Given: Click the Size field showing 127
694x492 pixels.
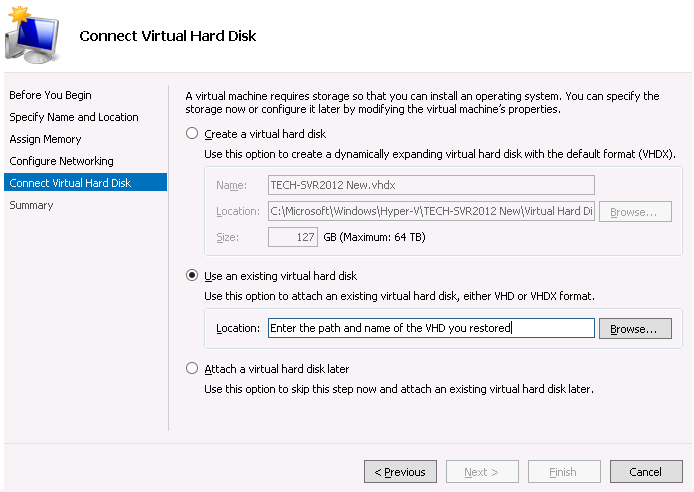Looking at the screenshot, I should [x=293, y=237].
